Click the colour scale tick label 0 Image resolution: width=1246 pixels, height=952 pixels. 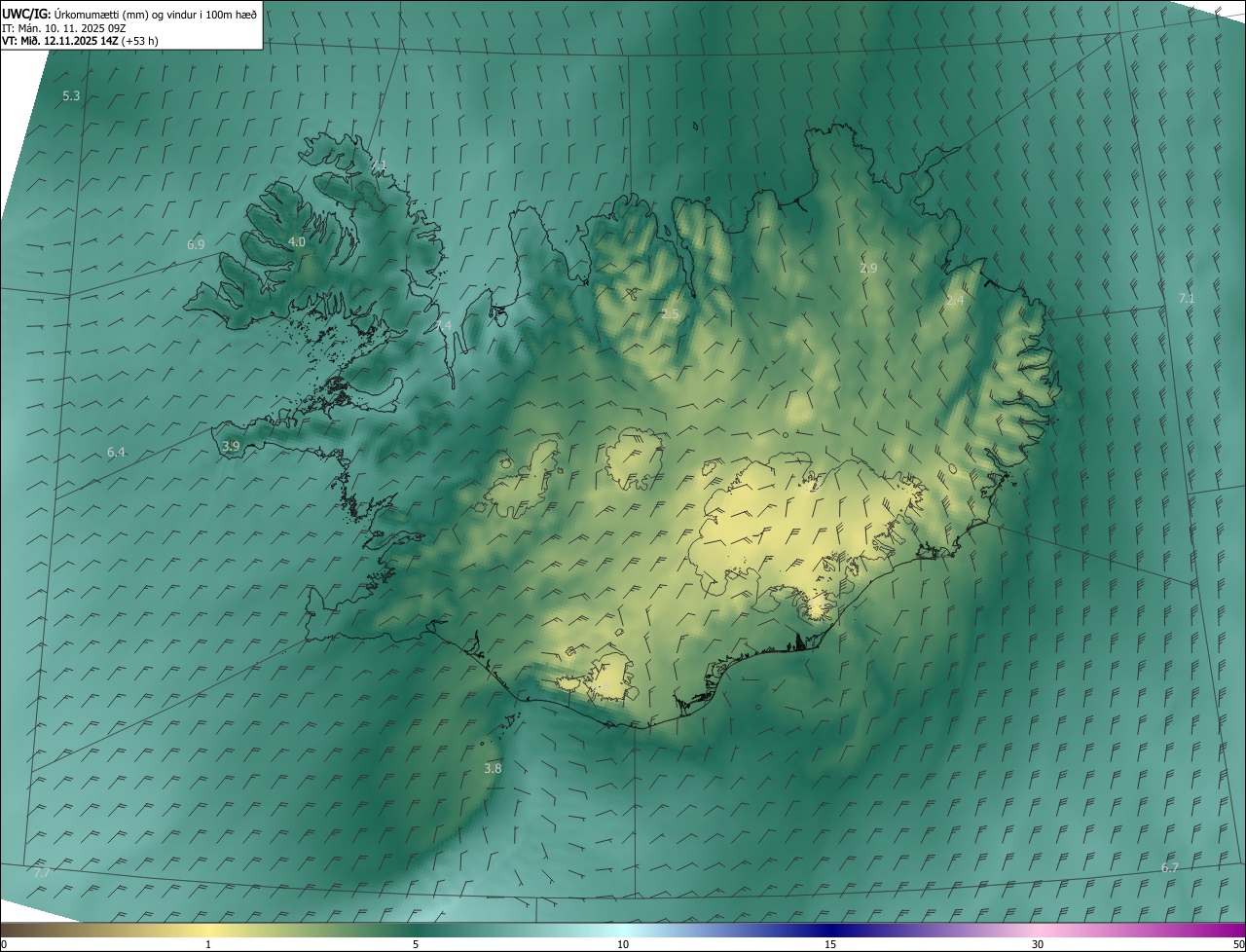click(4, 945)
